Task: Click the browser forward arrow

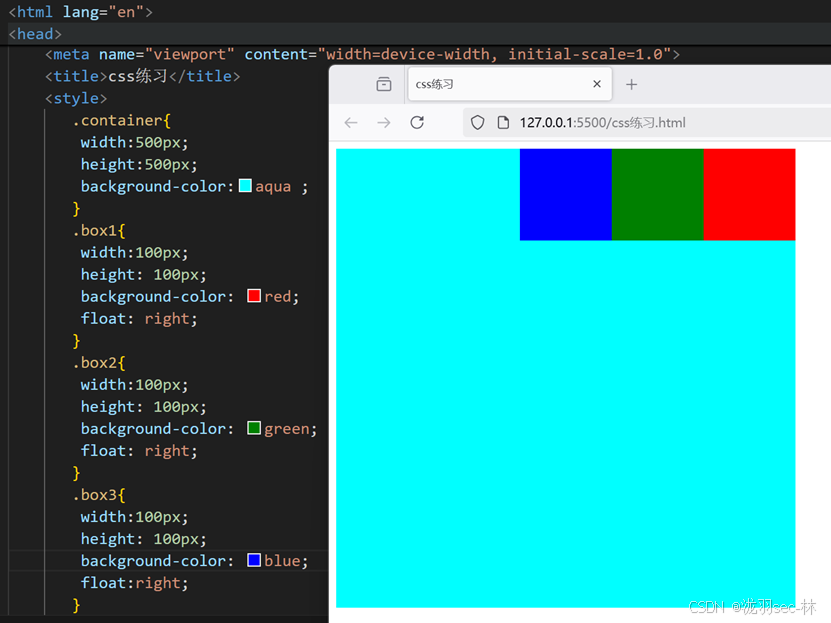Action: click(x=384, y=123)
